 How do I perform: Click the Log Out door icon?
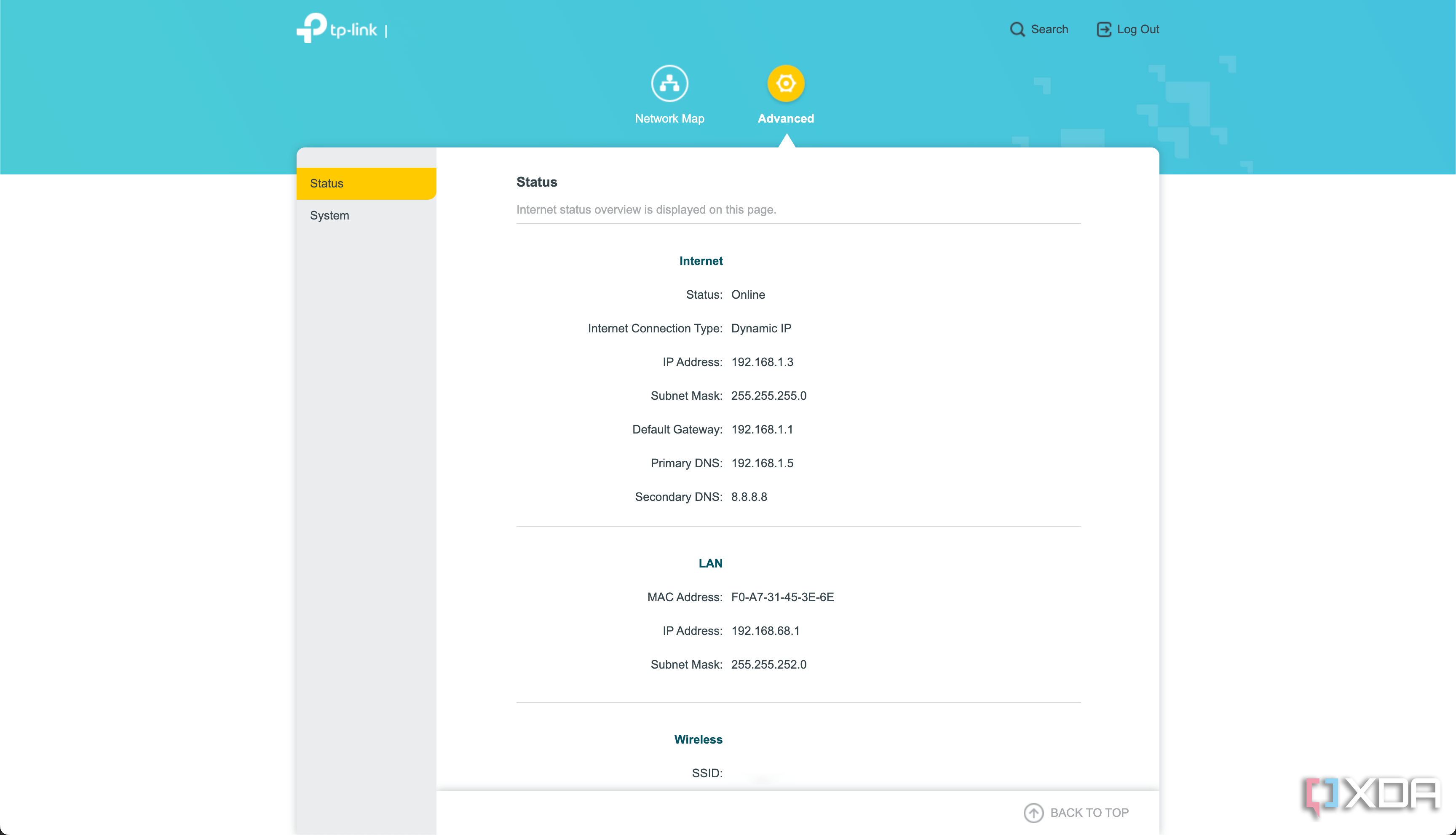(1103, 29)
